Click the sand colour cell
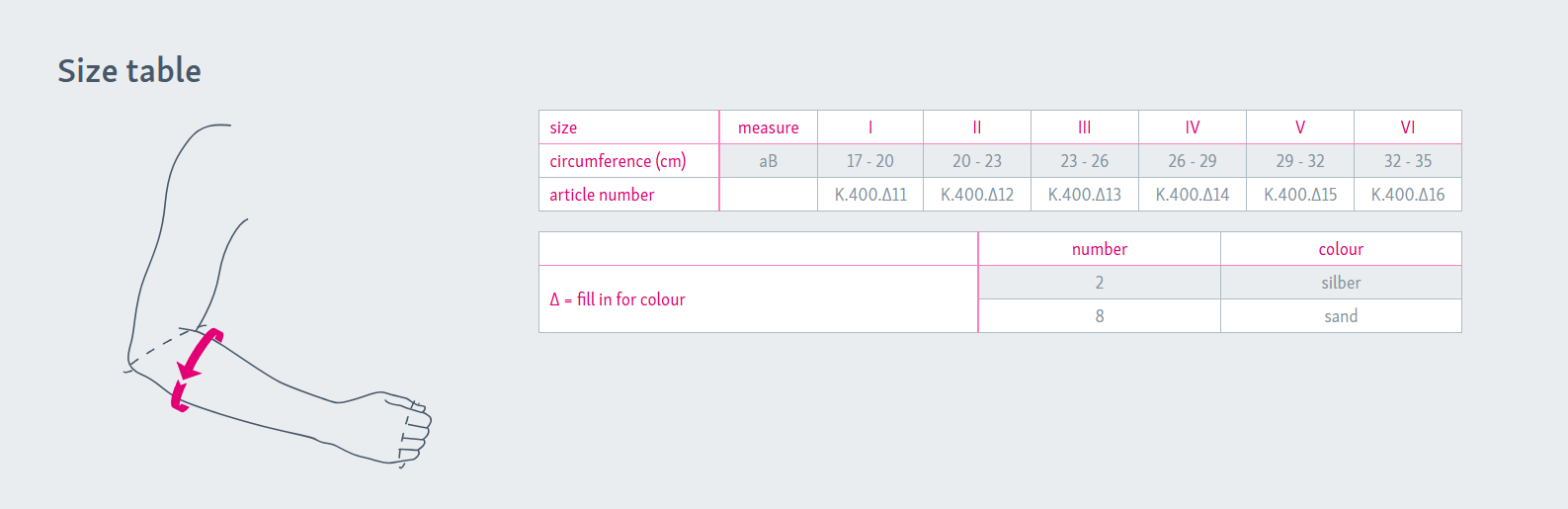 click(x=1341, y=316)
